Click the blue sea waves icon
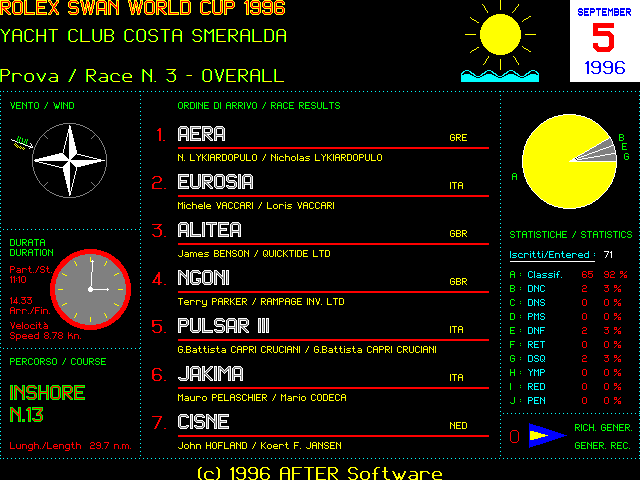640x480 pixels. (500, 76)
